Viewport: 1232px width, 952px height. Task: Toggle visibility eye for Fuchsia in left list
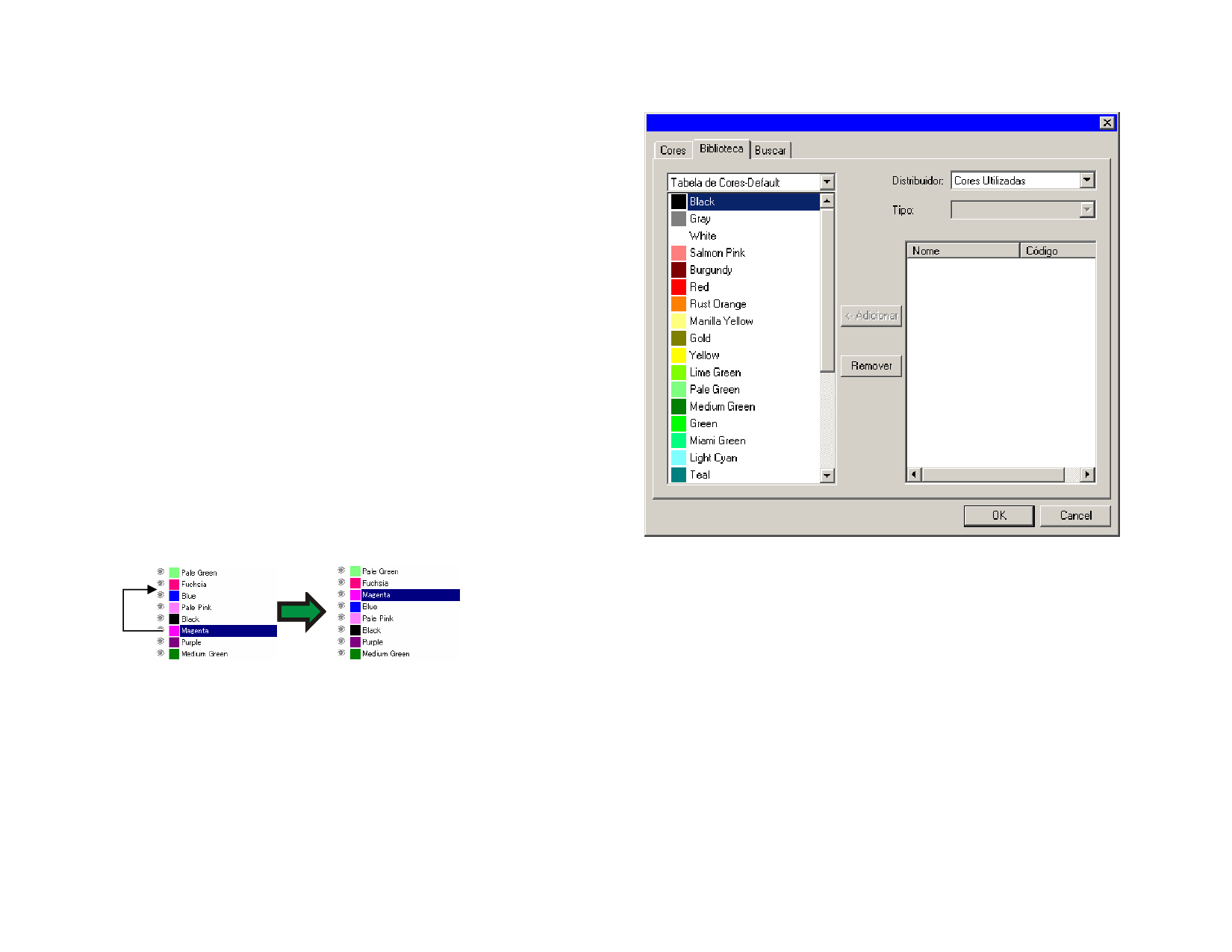coord(161,584)
